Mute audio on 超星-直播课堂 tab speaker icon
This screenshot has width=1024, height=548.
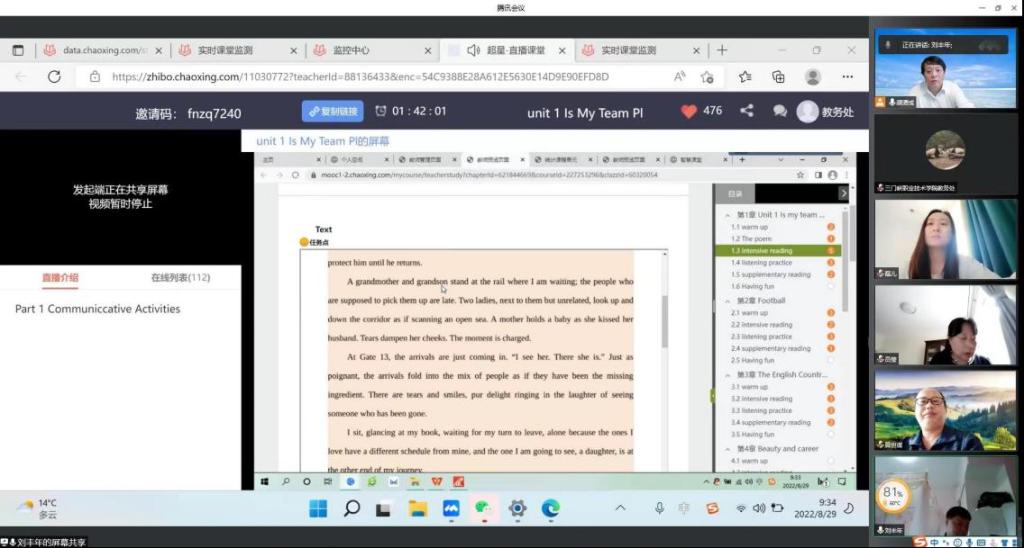click(473, 50)
